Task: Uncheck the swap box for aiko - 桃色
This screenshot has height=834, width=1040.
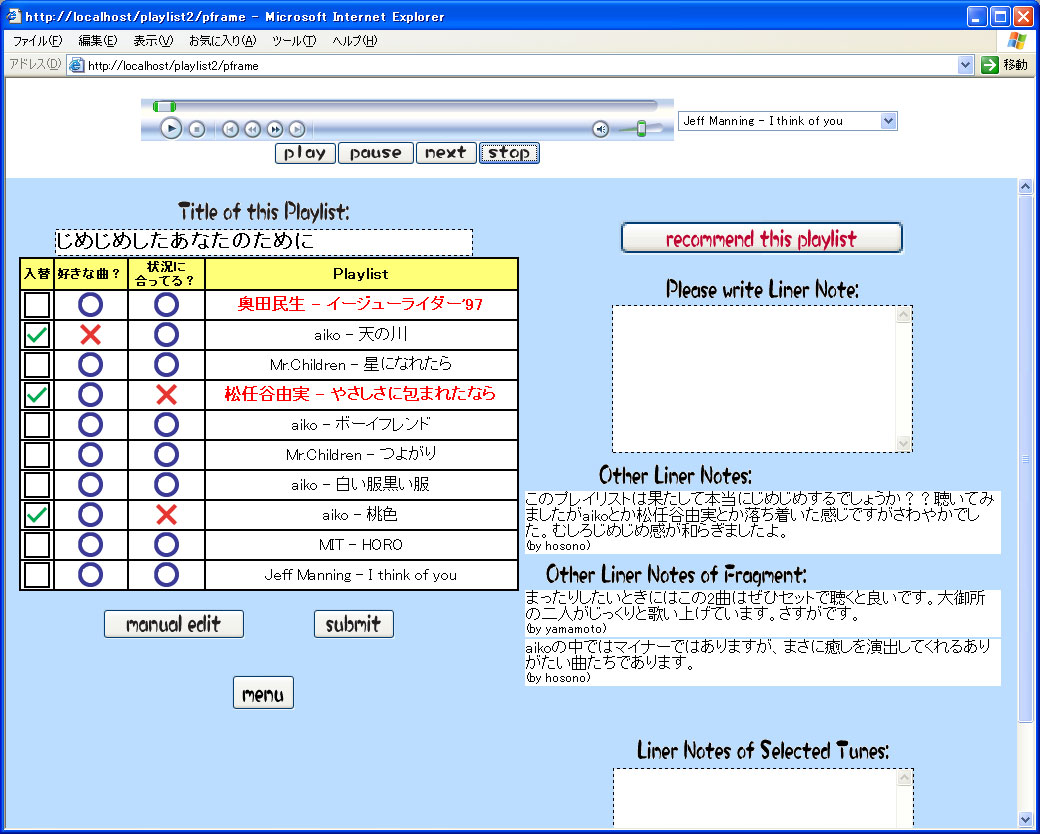Action: coord(37,515)
